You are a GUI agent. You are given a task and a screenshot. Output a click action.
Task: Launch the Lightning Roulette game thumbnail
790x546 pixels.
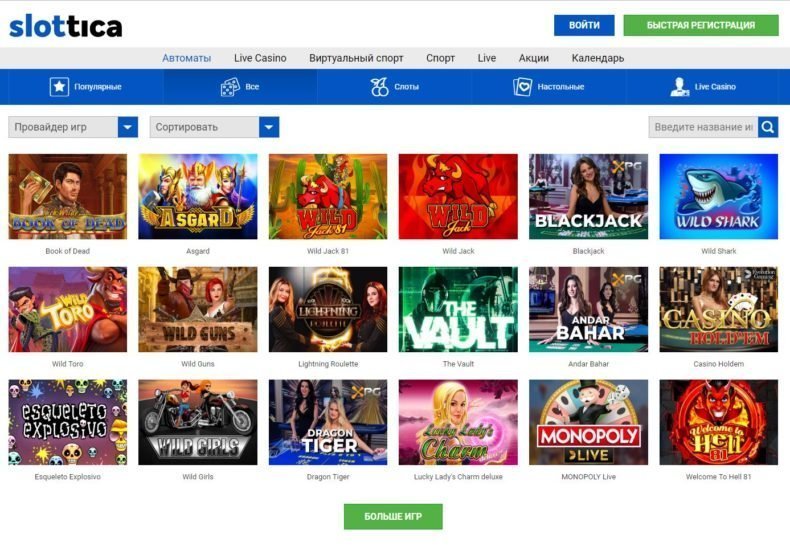tap(328, 309)
